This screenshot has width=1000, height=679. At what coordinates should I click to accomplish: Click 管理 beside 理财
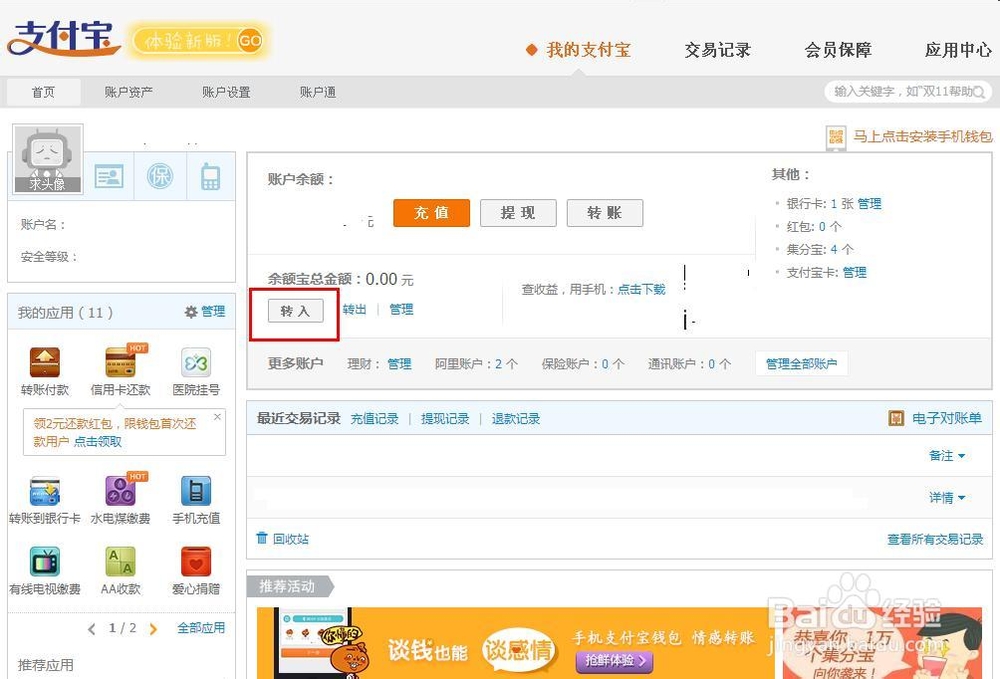[x=399, y=364]
